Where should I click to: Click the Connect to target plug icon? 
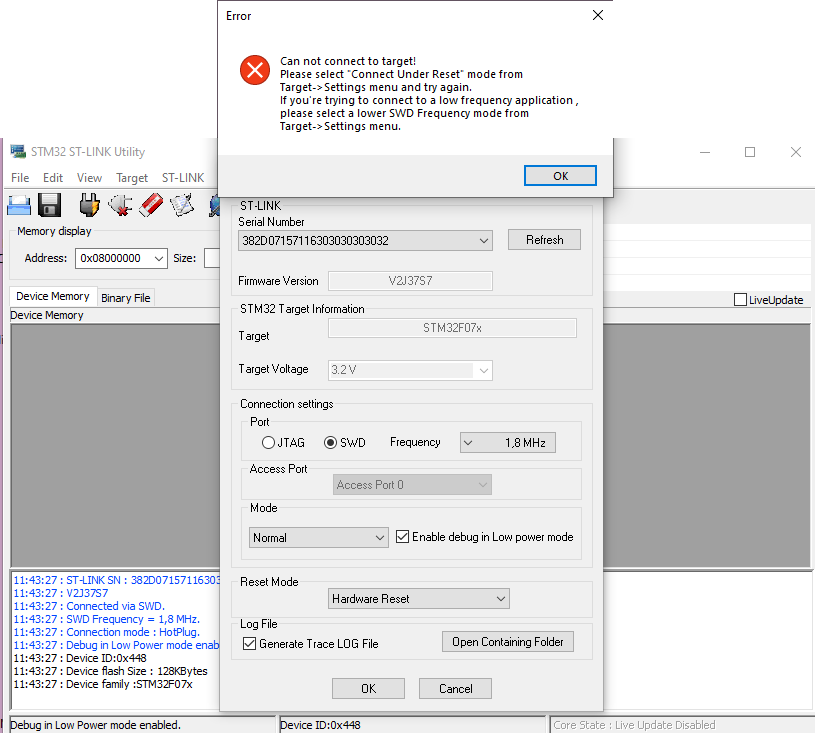(89, 205)
